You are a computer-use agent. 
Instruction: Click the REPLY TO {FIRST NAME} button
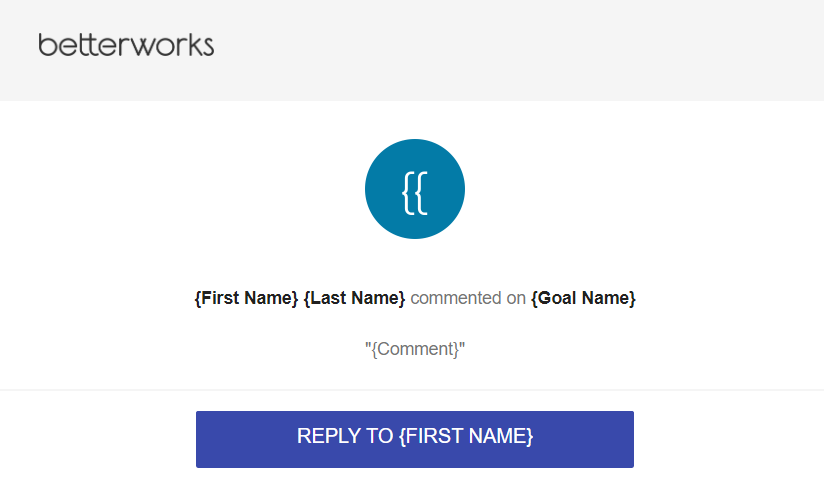(x=415, y=439)
